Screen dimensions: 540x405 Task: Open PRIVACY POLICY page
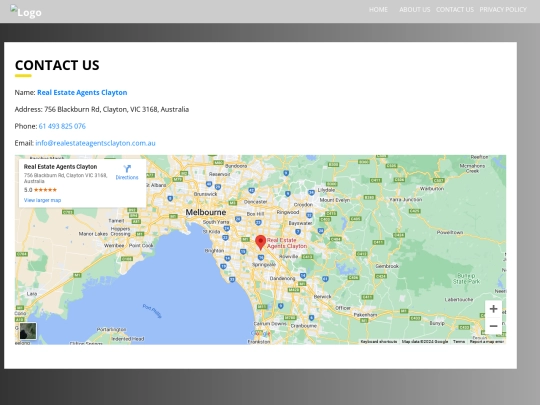pyautogui.click(x=503, y=10)
